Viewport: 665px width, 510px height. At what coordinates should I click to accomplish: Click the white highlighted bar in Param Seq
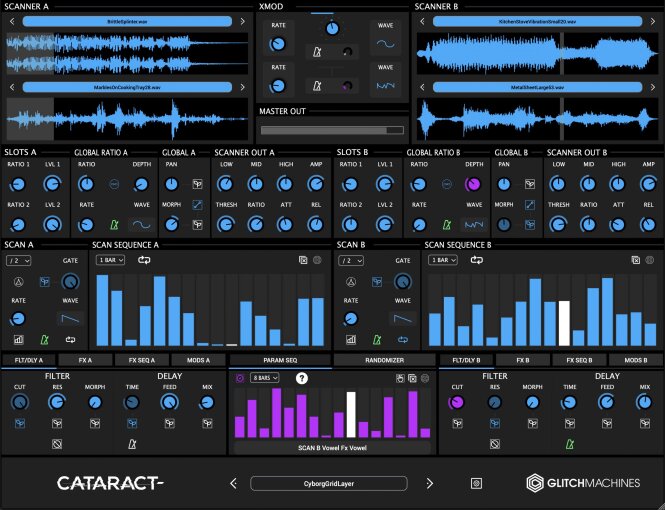point(351,414)
